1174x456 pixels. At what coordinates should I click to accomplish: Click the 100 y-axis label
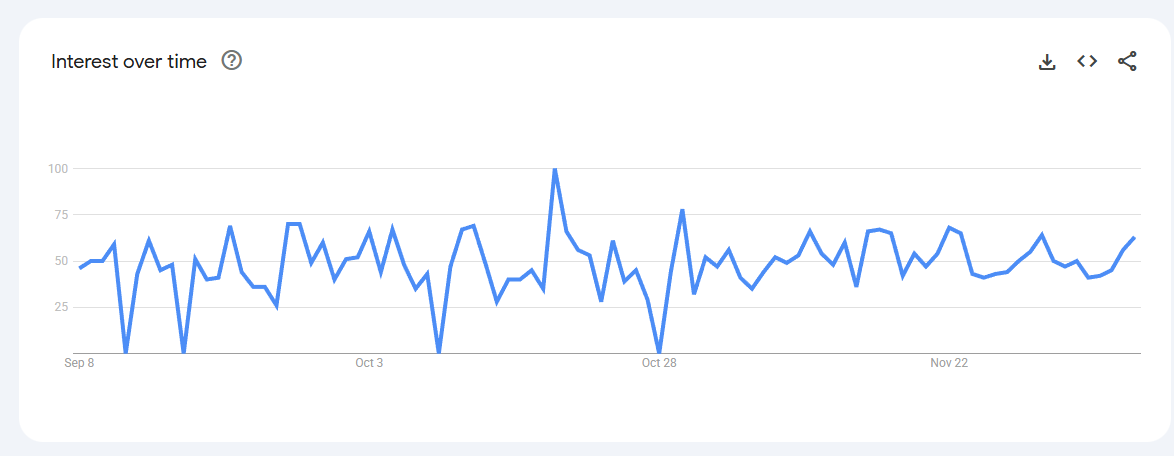(57, 169)
